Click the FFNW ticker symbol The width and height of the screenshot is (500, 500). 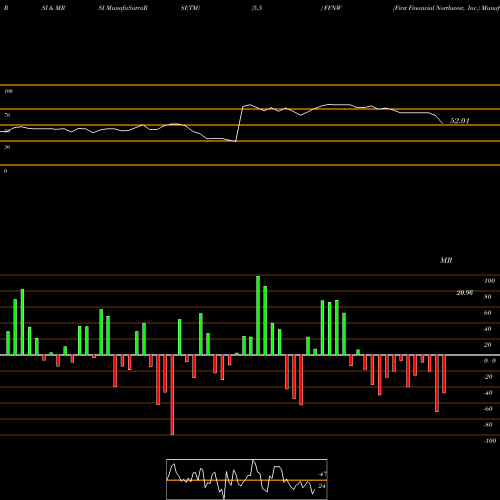point(332,8)
